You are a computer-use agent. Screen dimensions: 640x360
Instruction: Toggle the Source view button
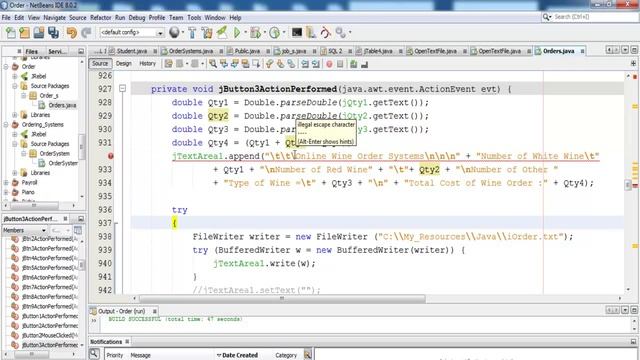[x=100, y=64]
